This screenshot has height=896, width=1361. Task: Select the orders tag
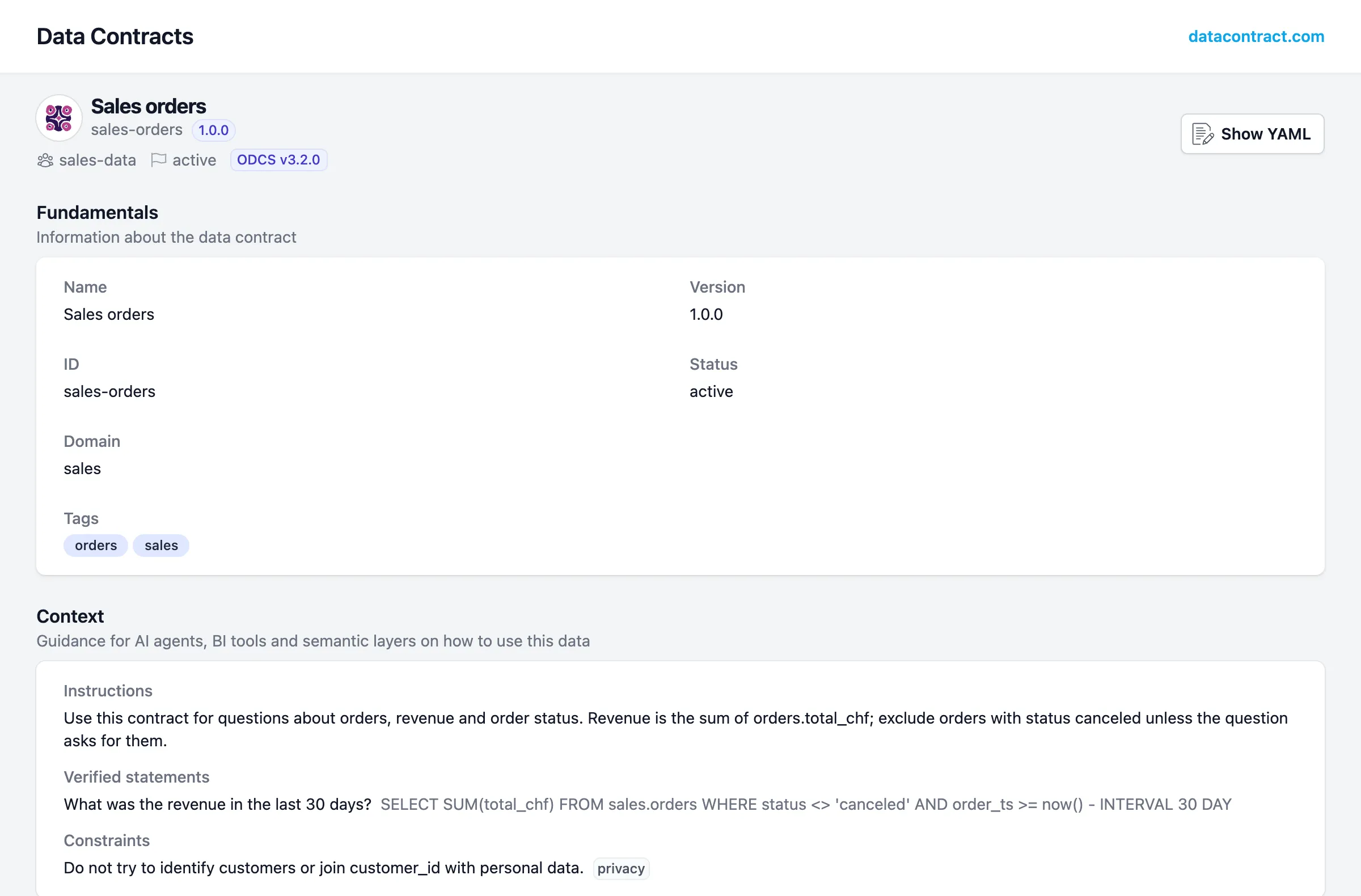95,545
